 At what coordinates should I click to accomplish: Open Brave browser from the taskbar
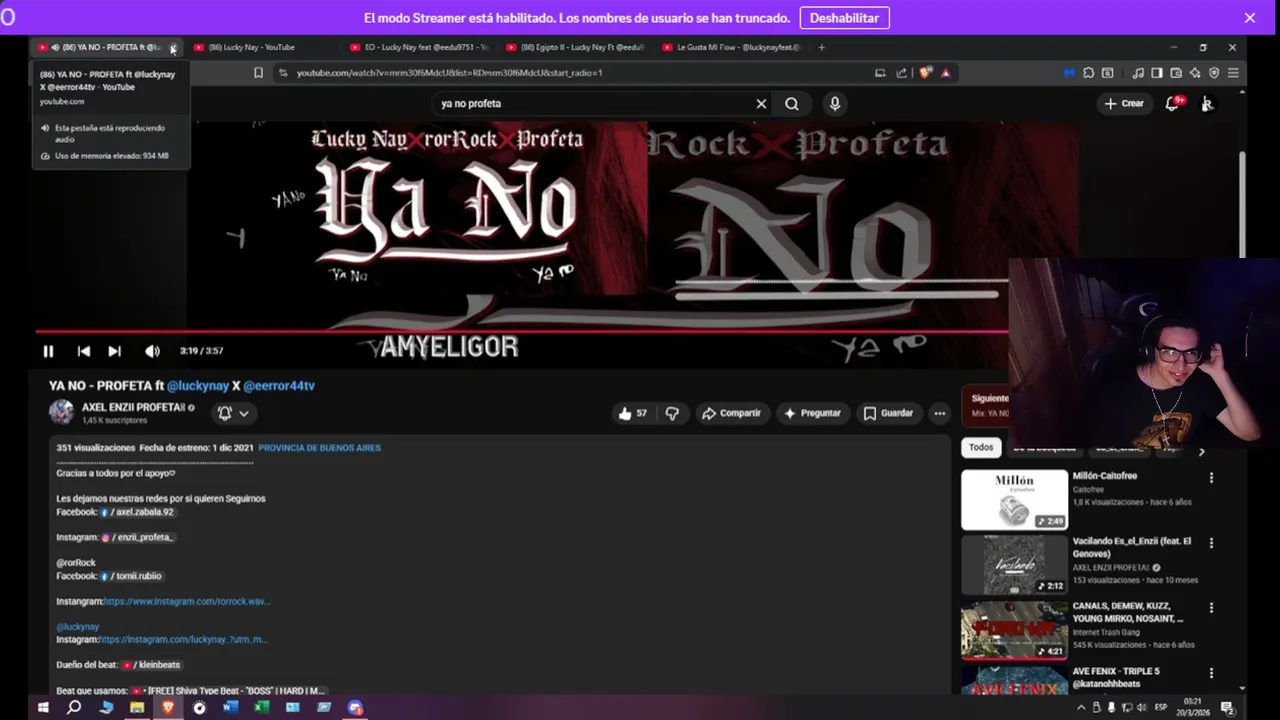pos(168,707)
